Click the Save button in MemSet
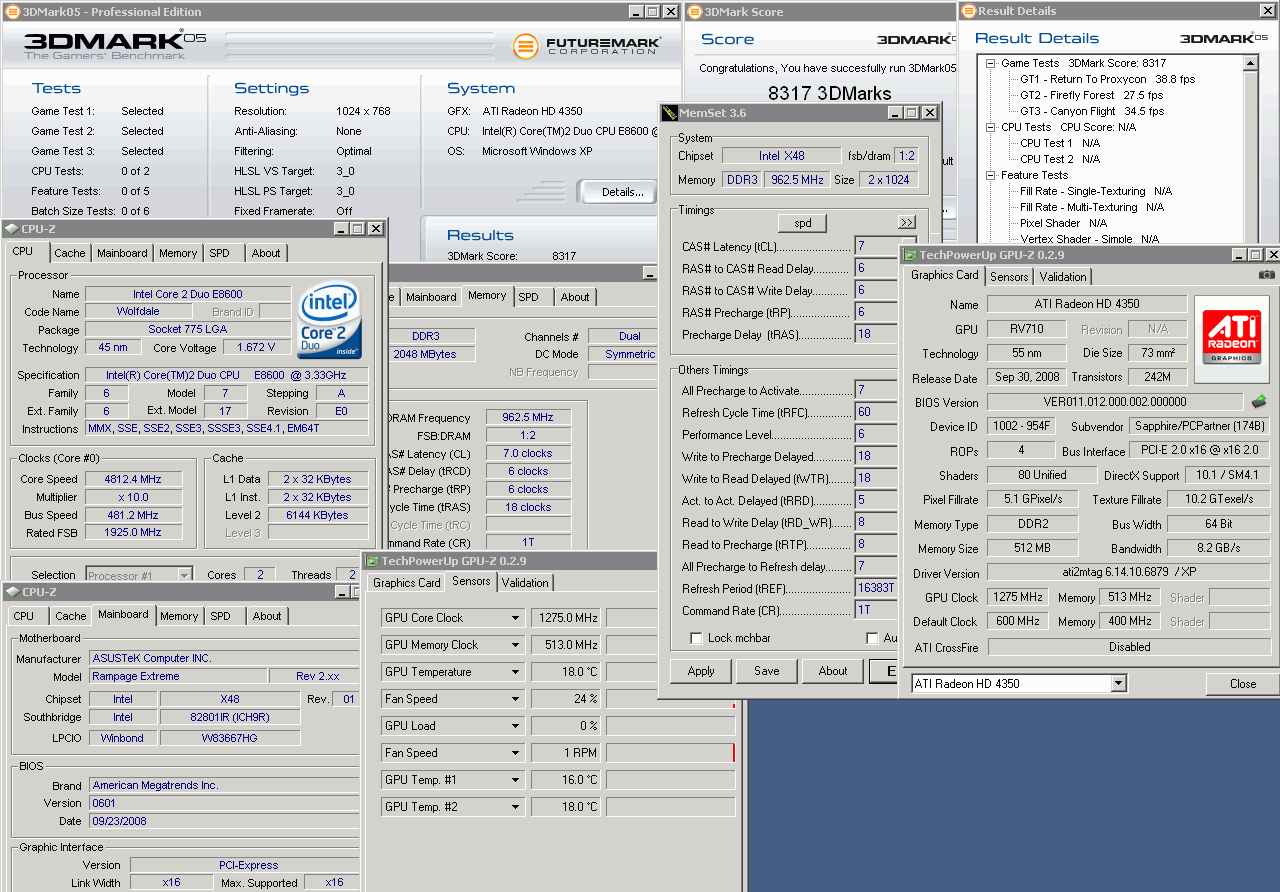The width and height of the screenshot is (1280, 892). coord(767,671)
